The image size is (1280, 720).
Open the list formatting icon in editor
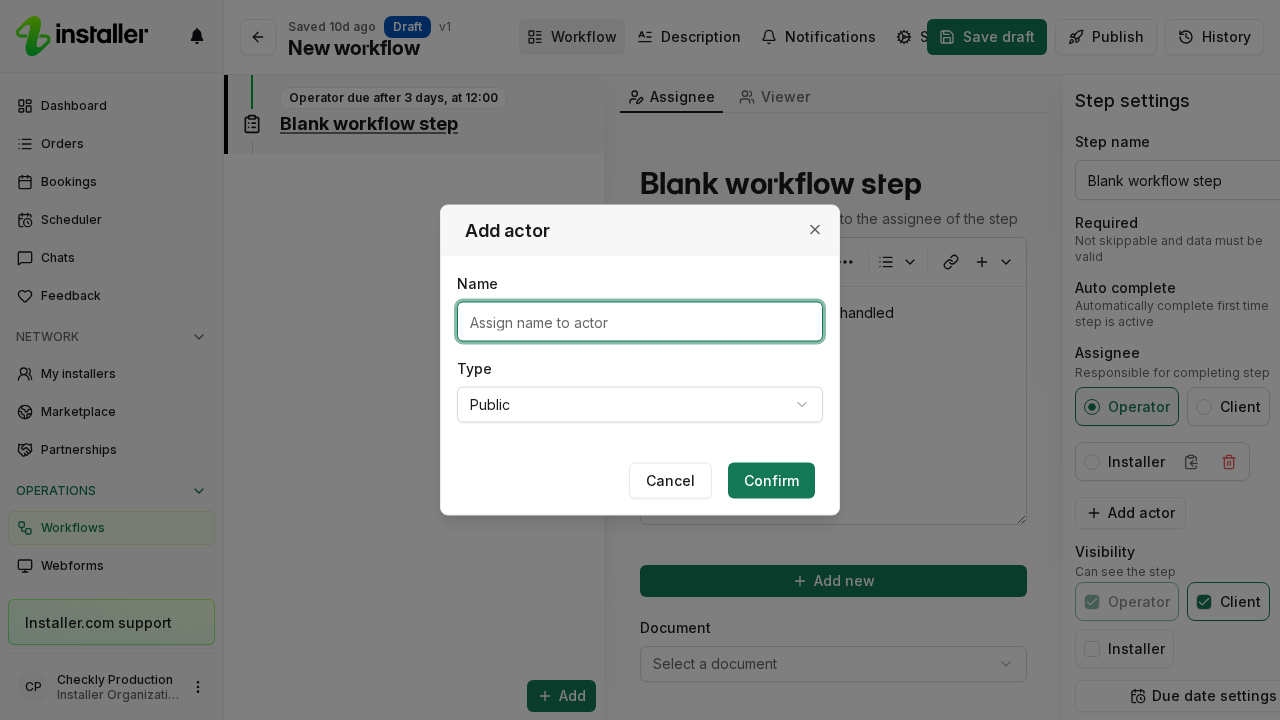pos(886,262)
